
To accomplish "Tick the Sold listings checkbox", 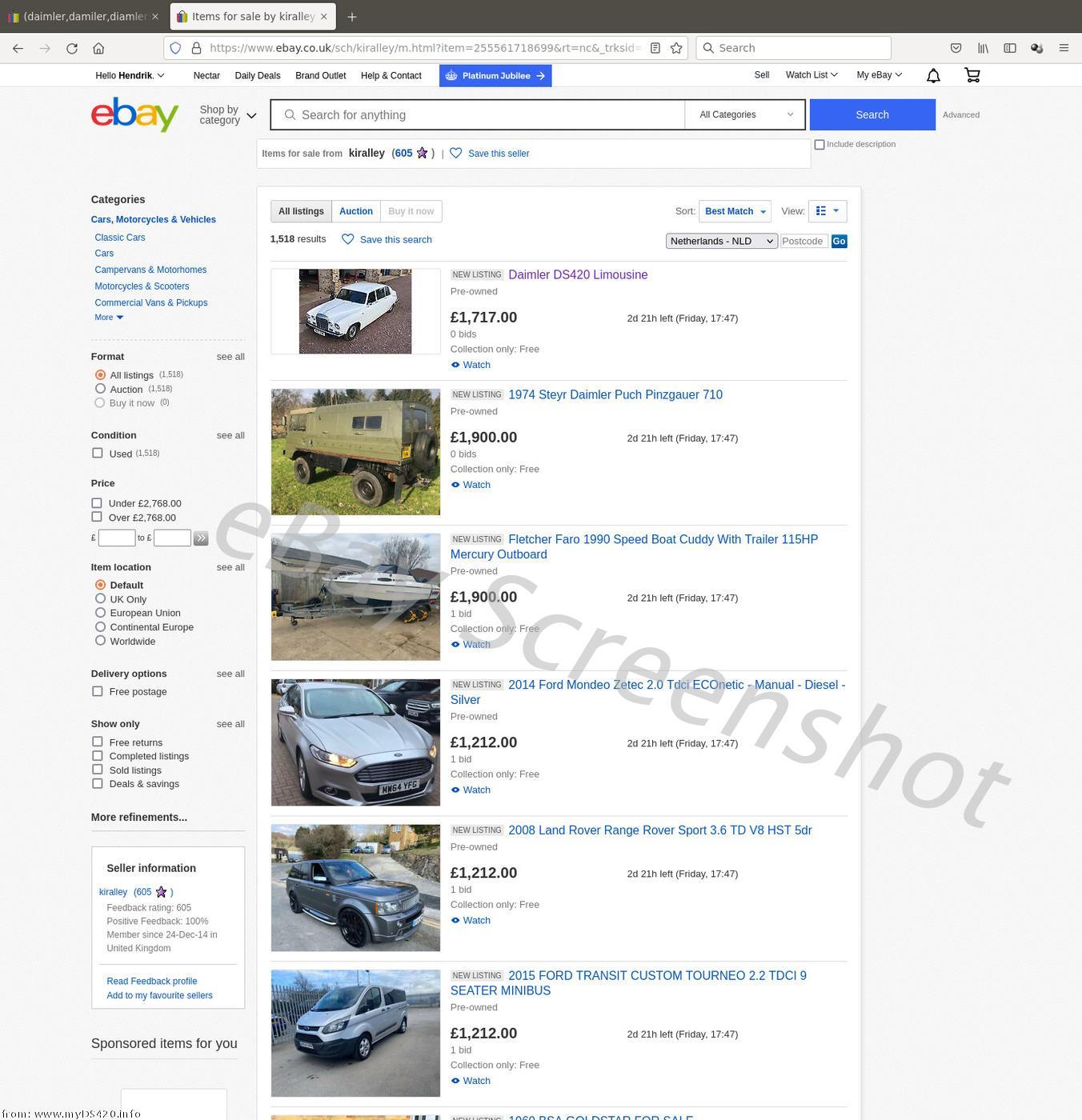I will (98, 770).
